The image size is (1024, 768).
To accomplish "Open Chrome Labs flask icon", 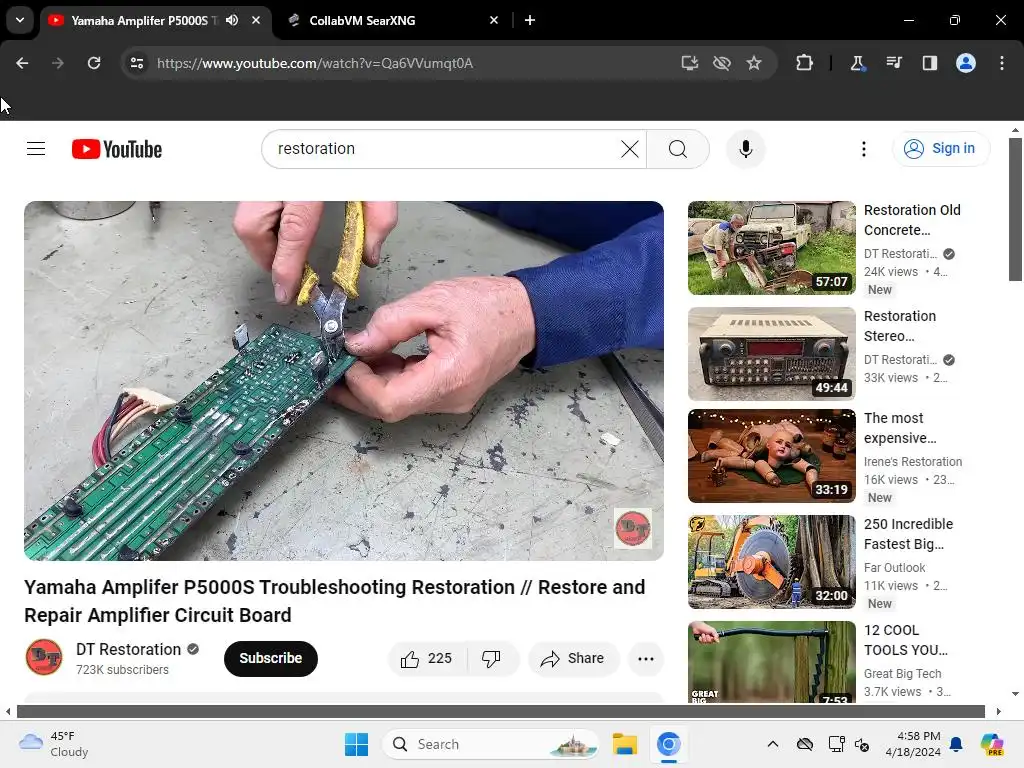I will [x=857, y=63].
